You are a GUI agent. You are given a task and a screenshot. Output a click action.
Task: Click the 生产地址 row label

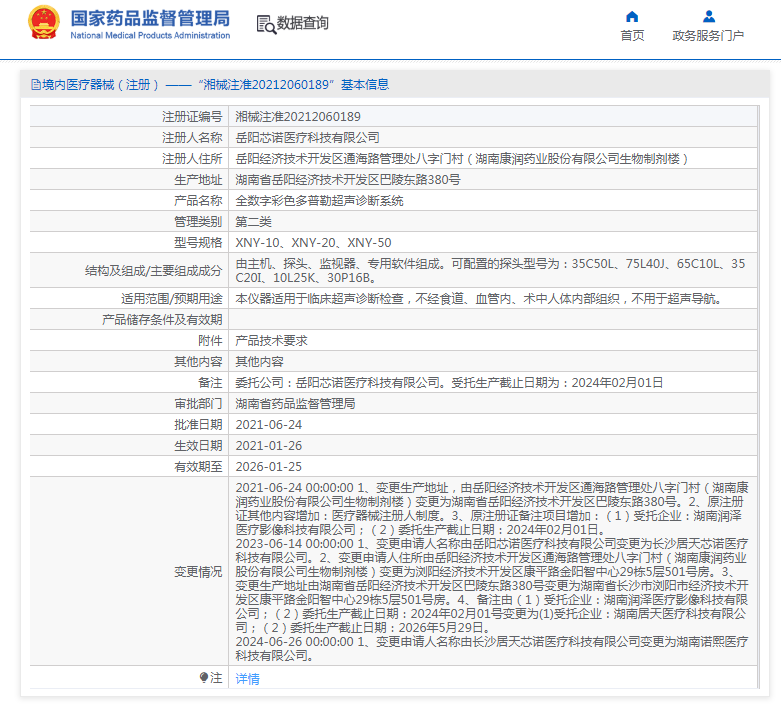click(x=198, y=179)
